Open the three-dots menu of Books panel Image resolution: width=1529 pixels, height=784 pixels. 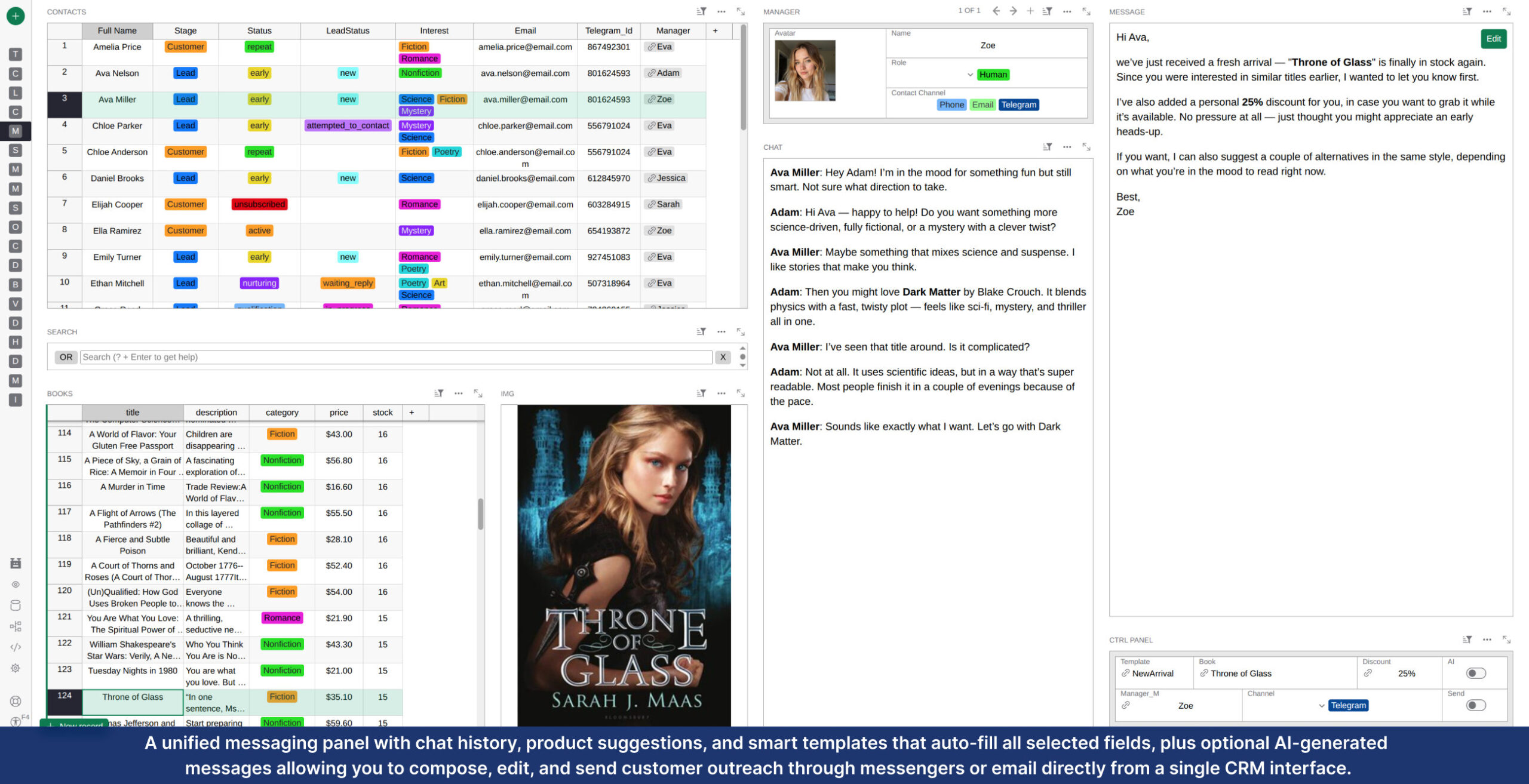(x=458, y=393)
